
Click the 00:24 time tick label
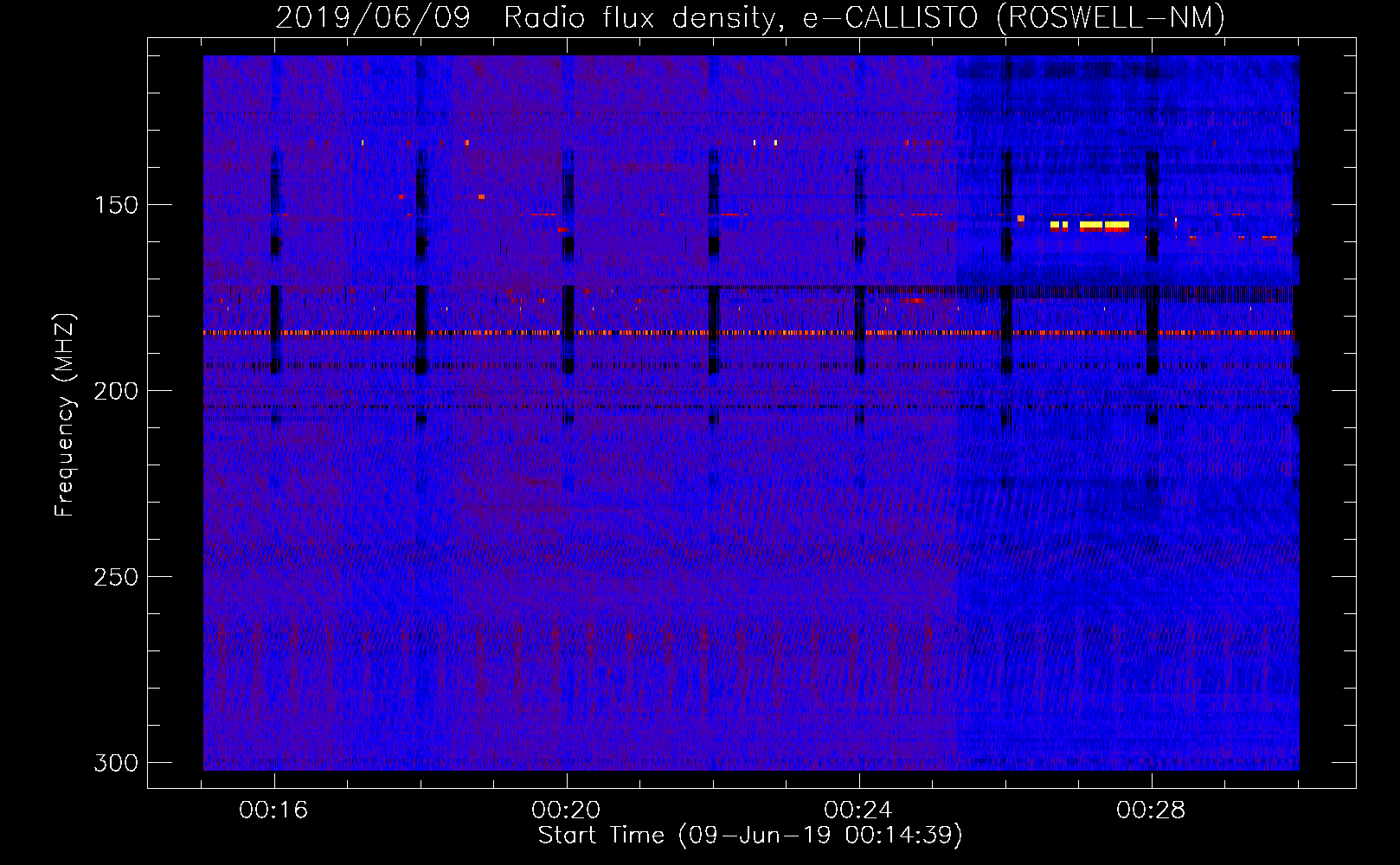coord(858,811)
